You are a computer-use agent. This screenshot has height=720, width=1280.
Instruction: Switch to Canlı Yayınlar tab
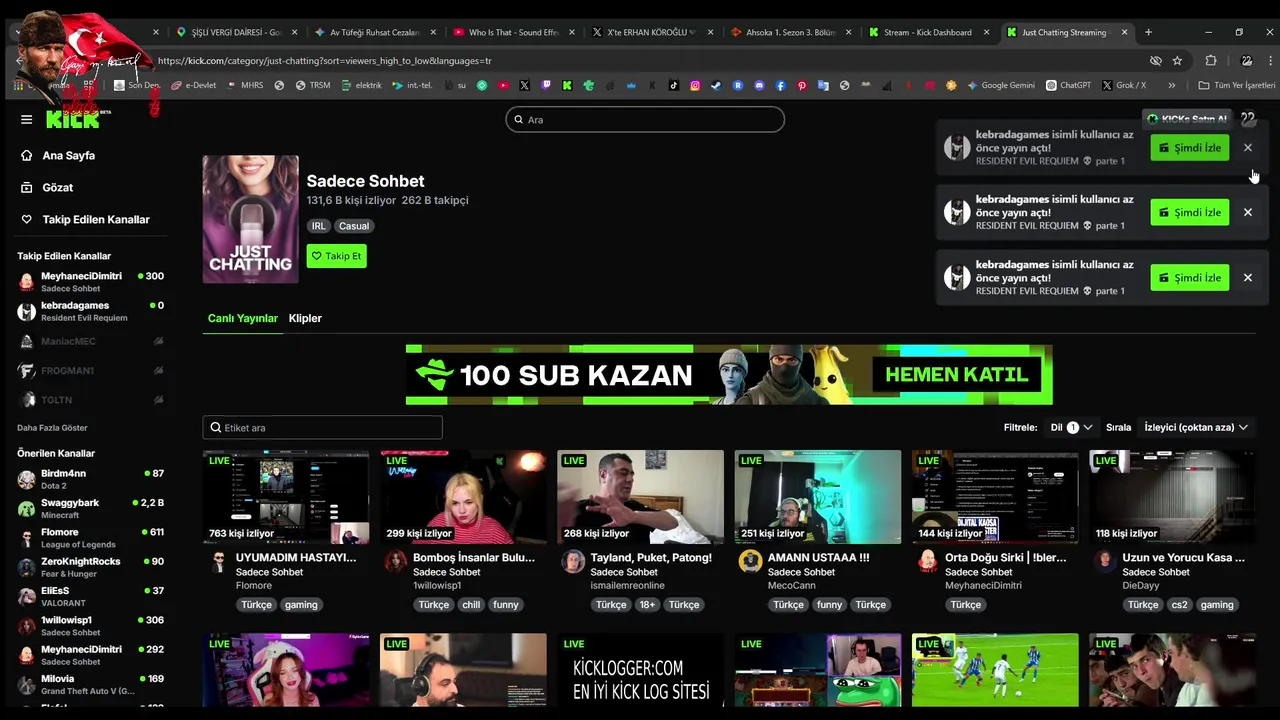click(243, 318)
